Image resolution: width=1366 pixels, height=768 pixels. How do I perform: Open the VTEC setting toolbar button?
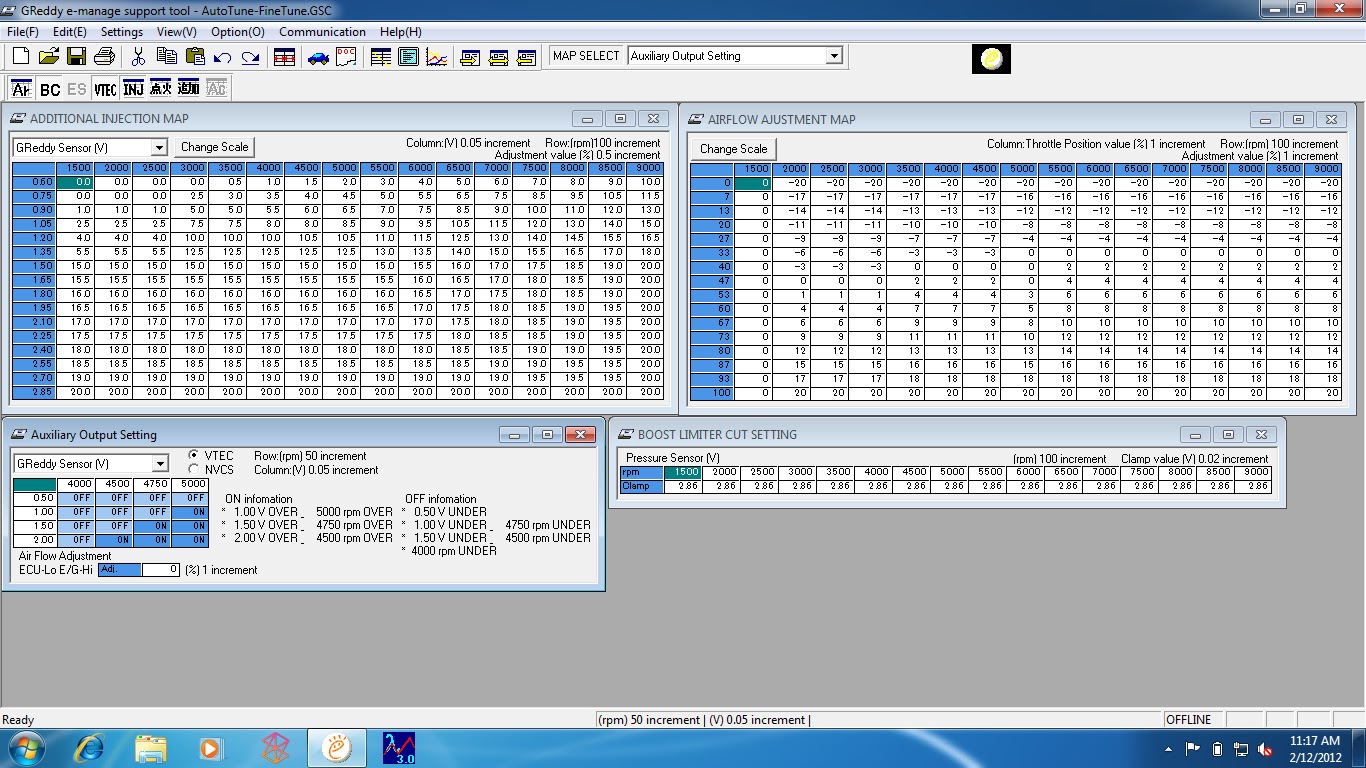(x=105, y=89)
